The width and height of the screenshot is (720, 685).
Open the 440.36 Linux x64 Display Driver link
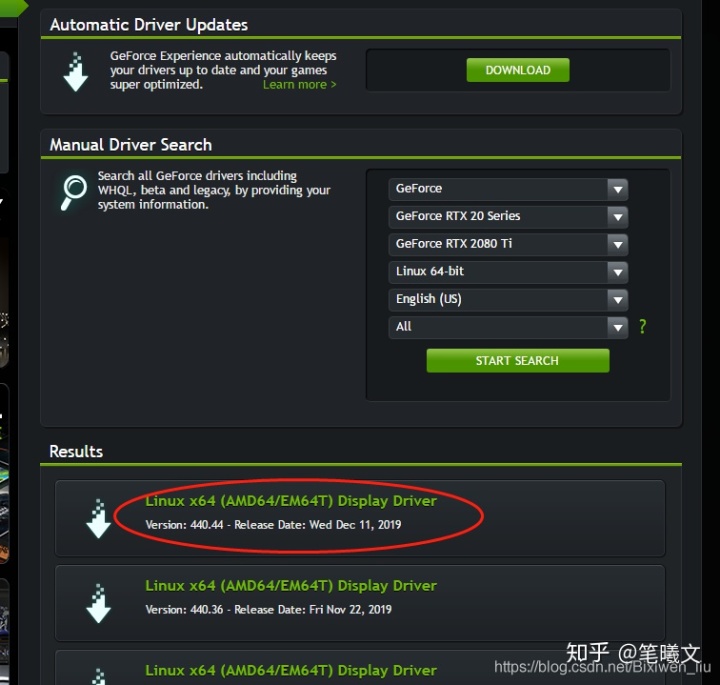[x=291, y=586]
